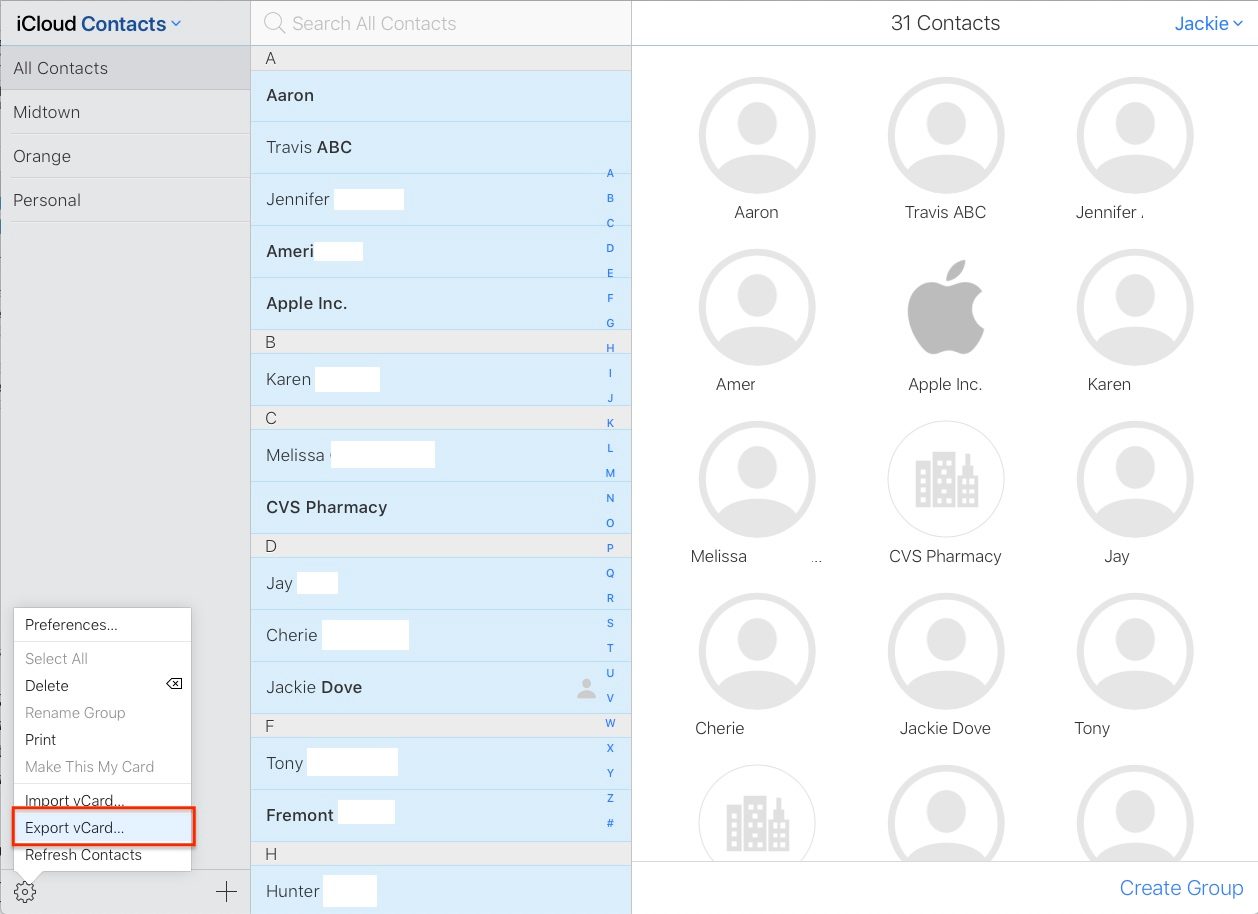The width and height of the screenshot is (1258, 914).
Task: Select CVS Pharmacy in the contact list
Action: click(441, 508)
